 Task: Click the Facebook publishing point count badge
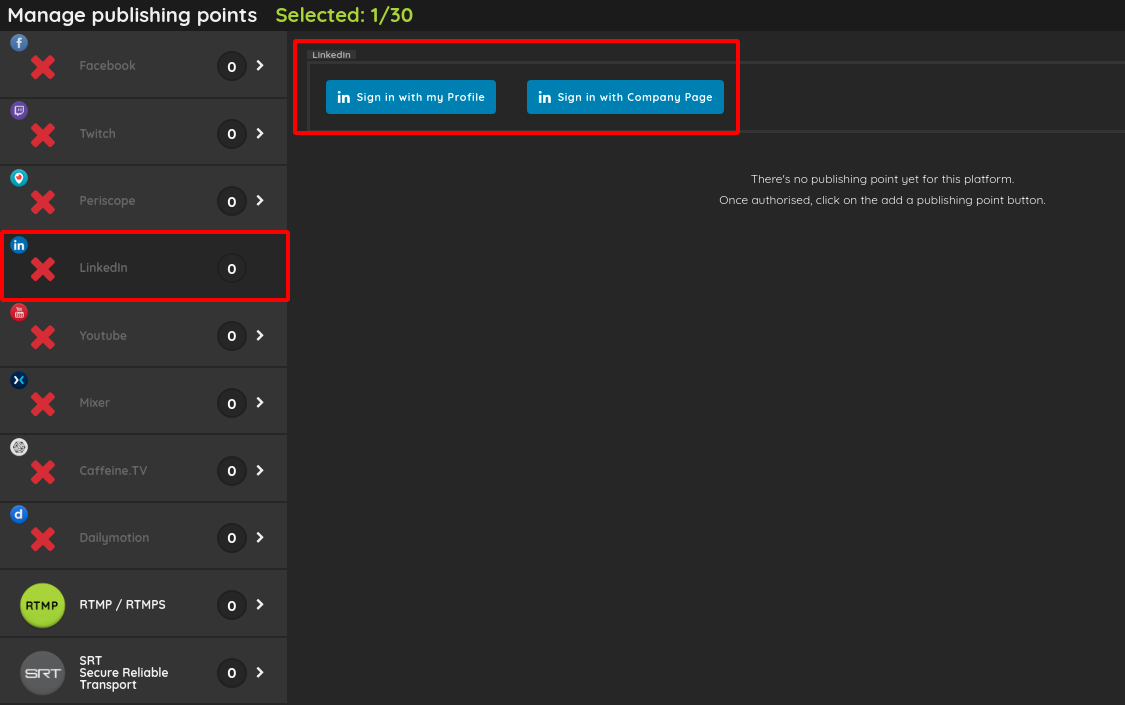coord(232,67)
